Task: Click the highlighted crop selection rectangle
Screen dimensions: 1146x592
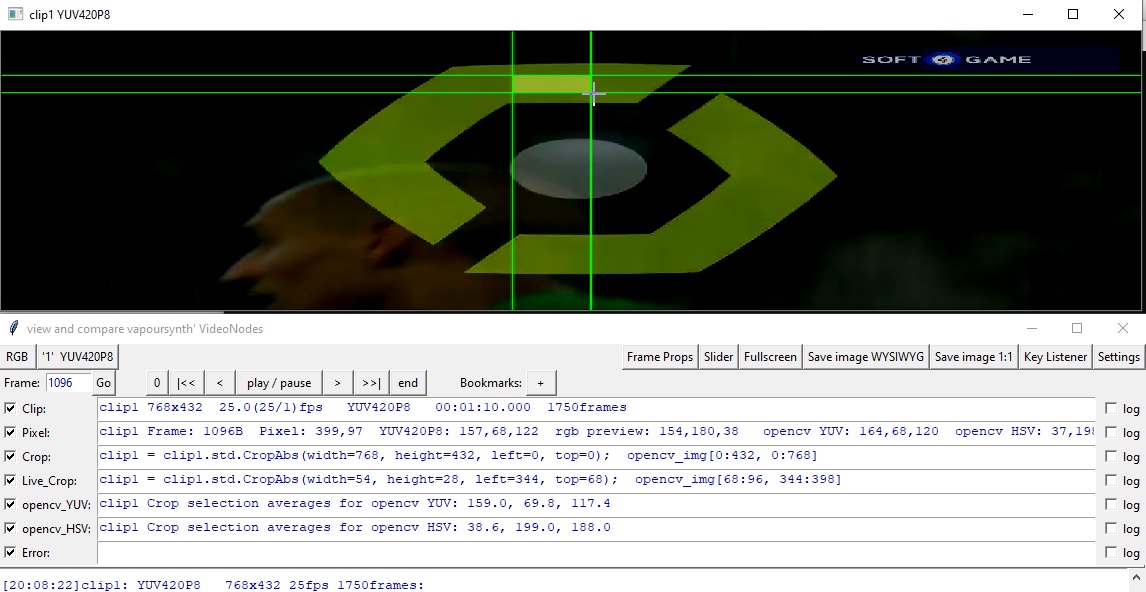Action: click(552, 84)
